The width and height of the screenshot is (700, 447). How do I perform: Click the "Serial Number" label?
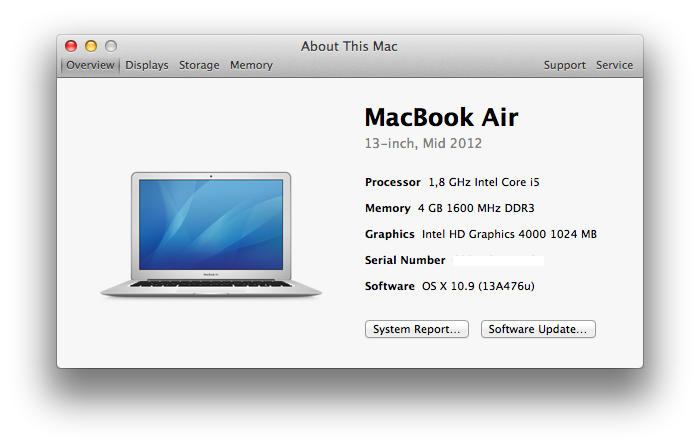pos(405,260)
